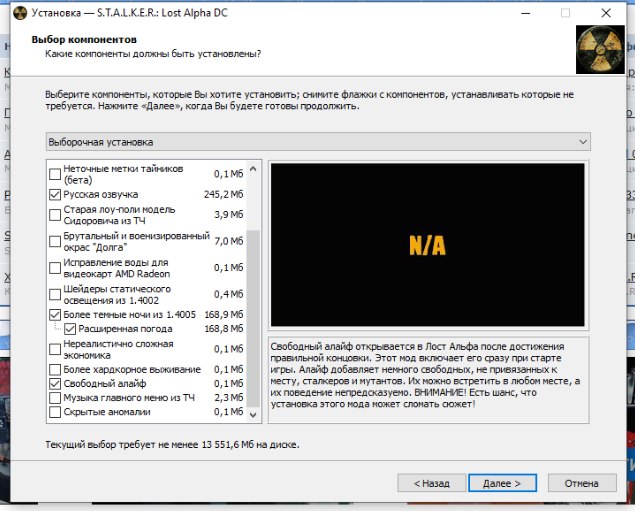Screen dimensions: 635x511
Task: Click the '2,3 Мб' size value
Action: pyautogui.click(x=229, y=398)
